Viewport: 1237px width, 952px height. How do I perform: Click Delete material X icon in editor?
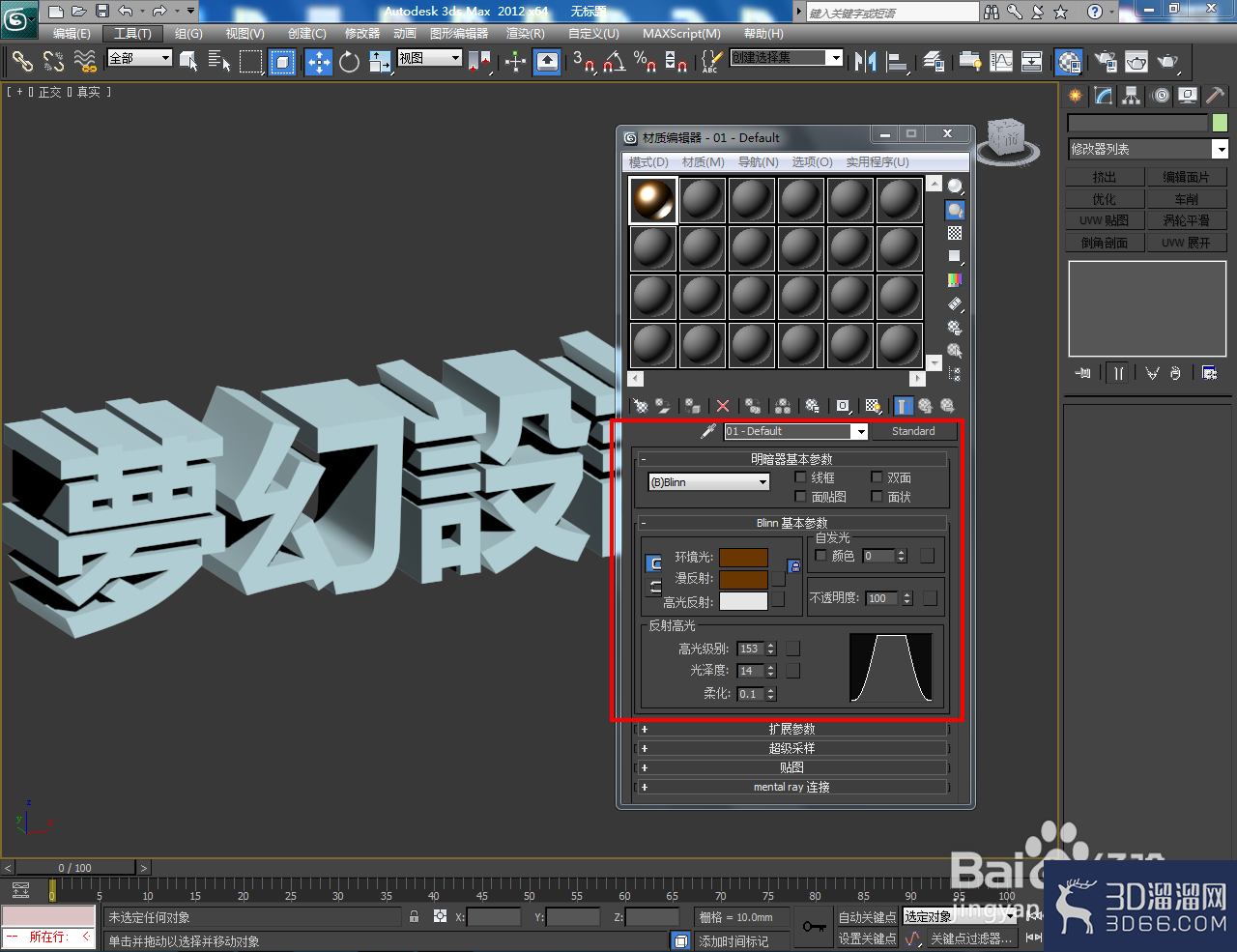[x=722, y=406]
